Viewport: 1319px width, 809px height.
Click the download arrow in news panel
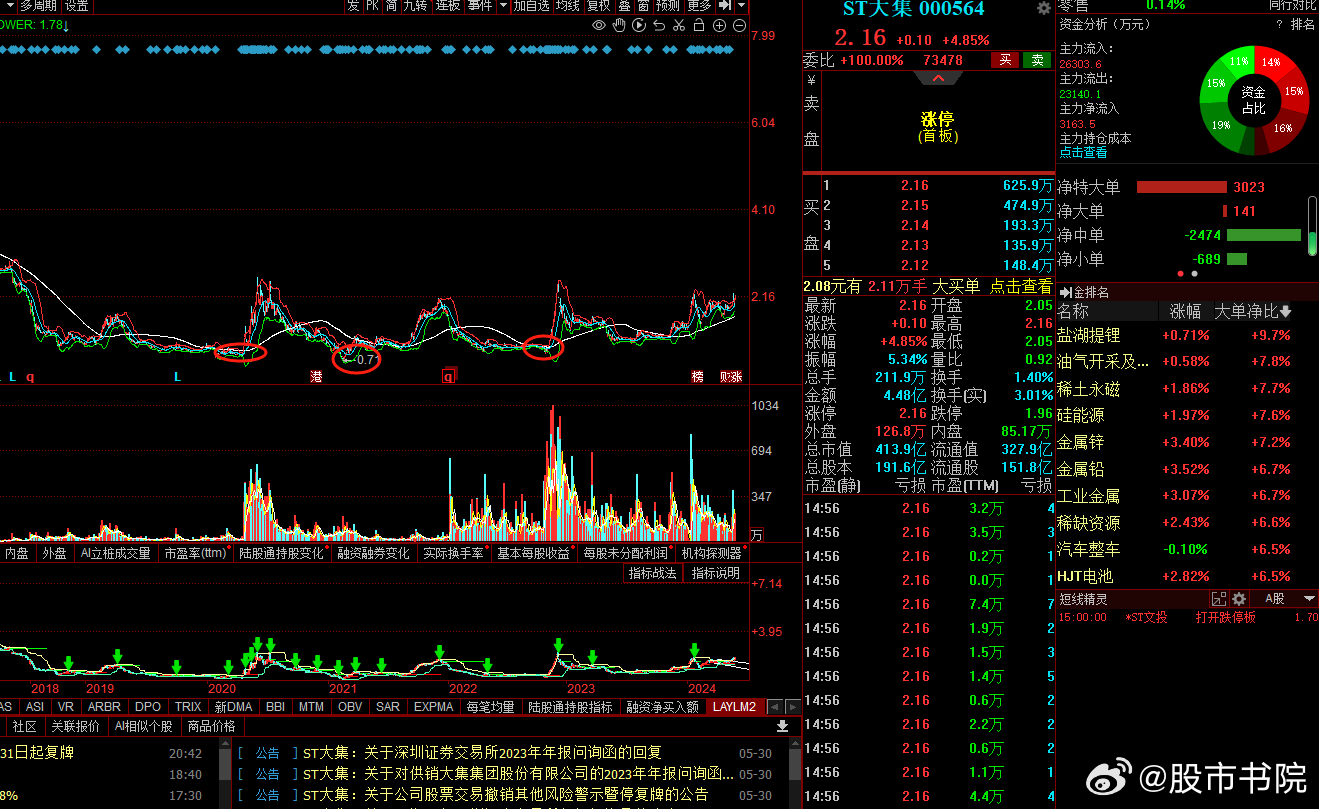[x=783, y=726]
